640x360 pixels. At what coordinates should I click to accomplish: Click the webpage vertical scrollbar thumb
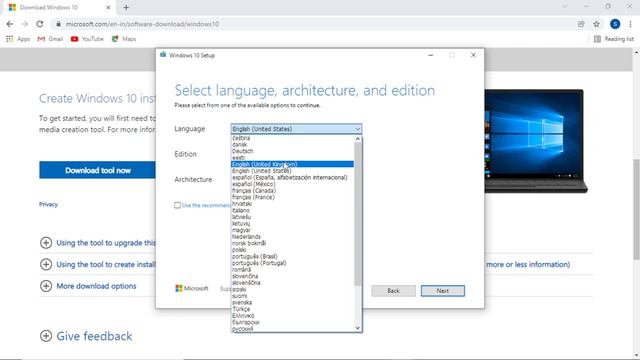(636, 209)
